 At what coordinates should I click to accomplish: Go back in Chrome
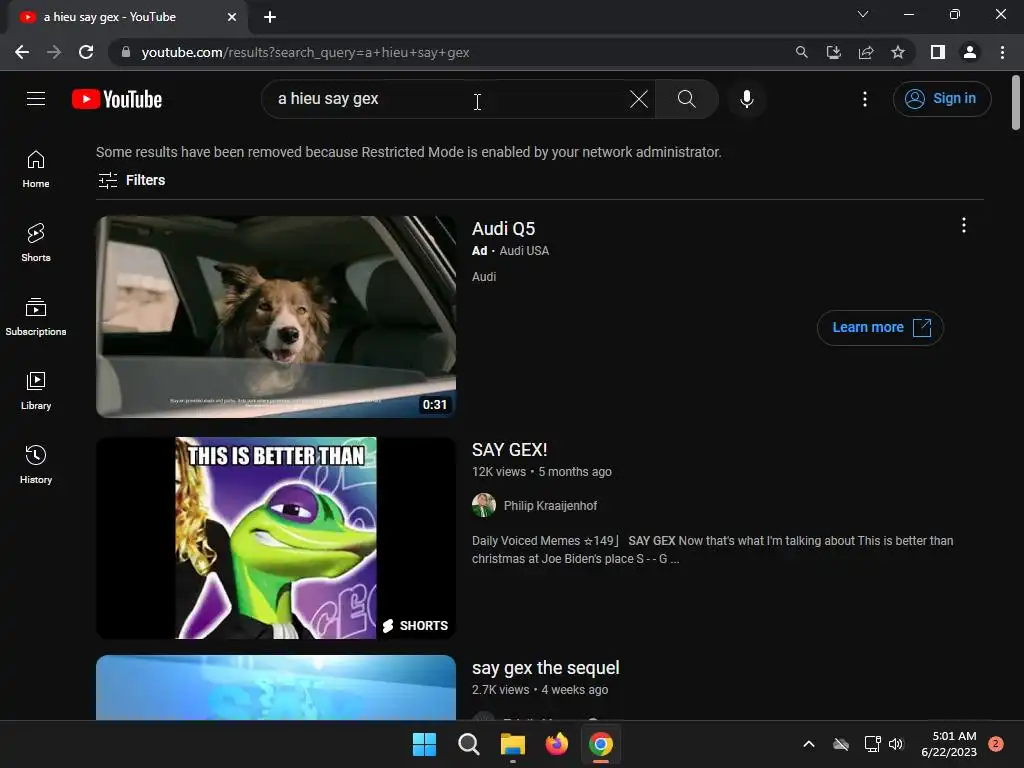(22, 52)
